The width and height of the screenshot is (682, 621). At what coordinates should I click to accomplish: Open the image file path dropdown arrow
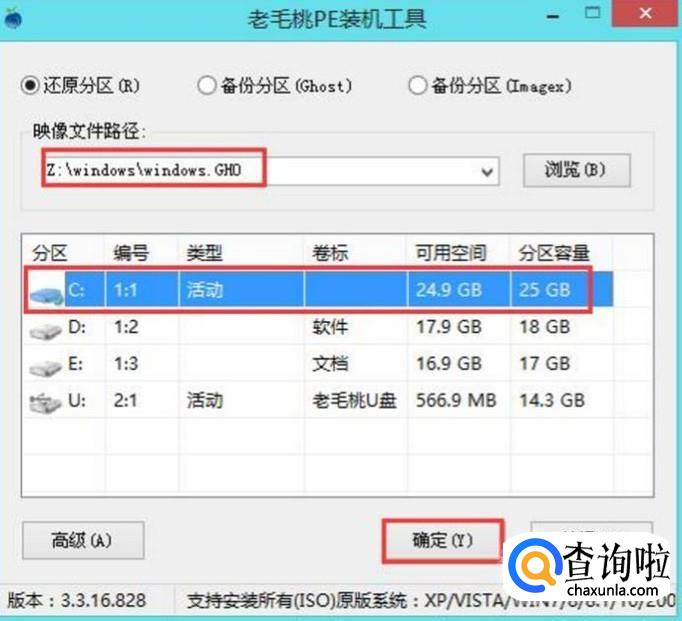(487, 172)
